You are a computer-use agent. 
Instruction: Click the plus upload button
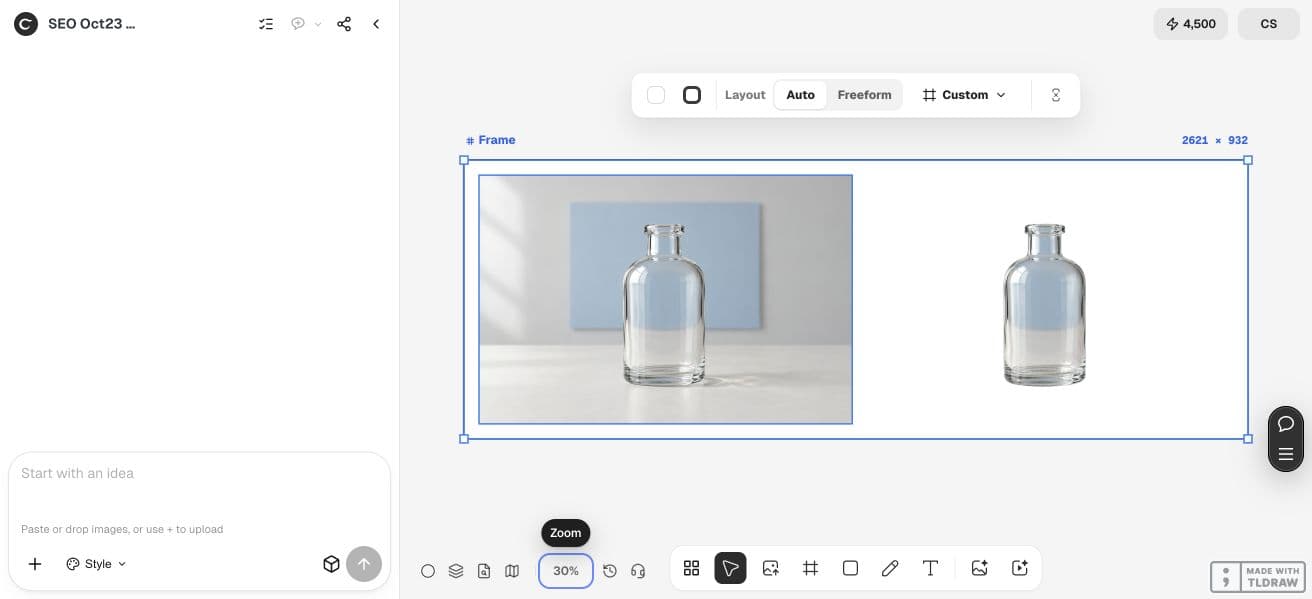35,564
